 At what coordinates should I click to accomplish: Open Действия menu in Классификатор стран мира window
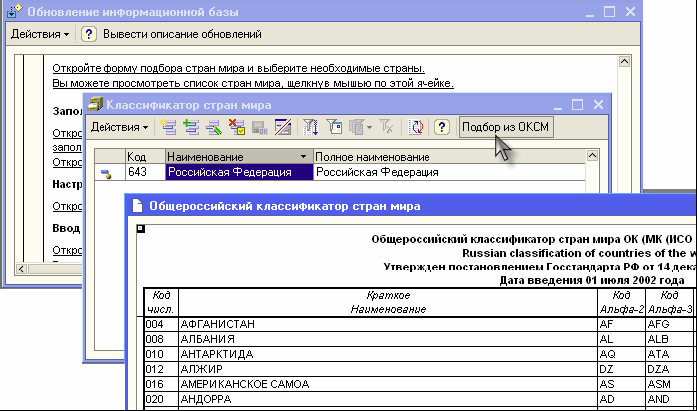coord(119,127)
